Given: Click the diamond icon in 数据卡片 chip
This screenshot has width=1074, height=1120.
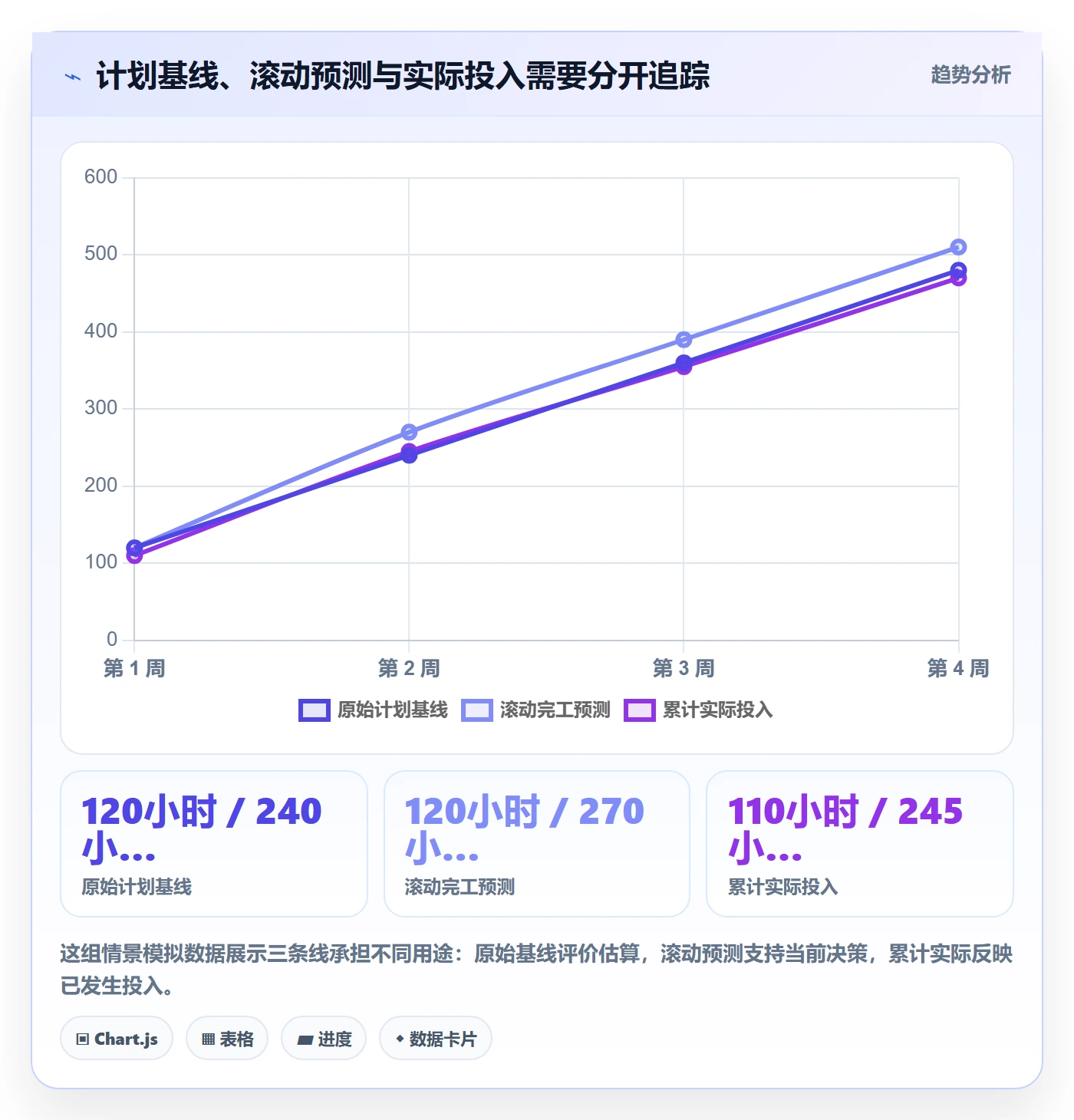Looking at the screenshot, I should point(400,1039).
